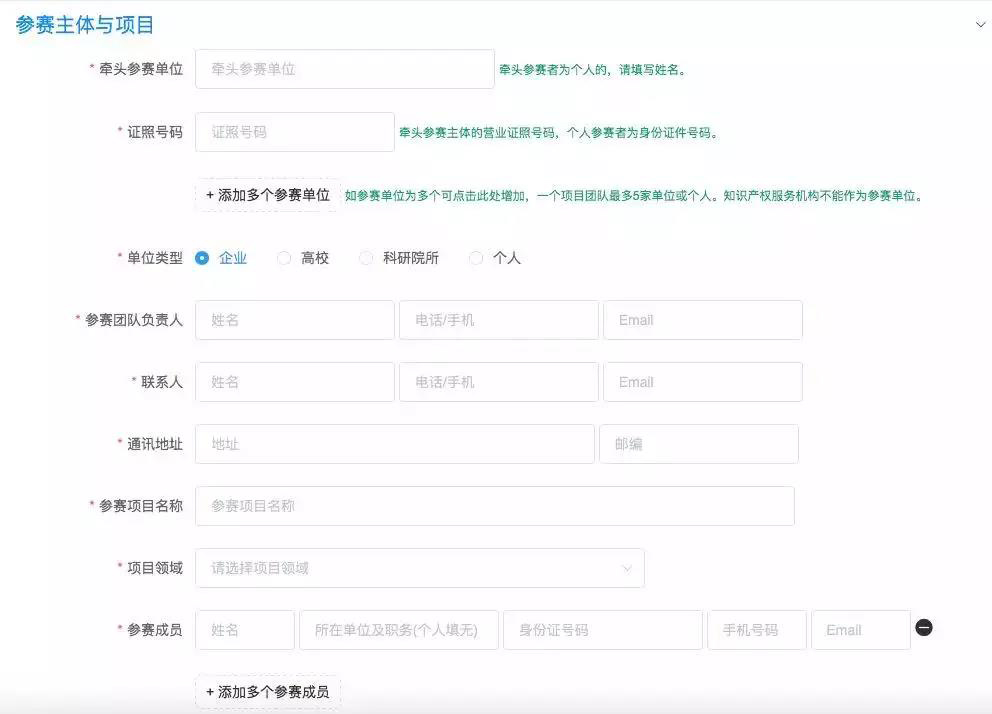
Task: Click the 单位类型 field label
Action: (x=154, y=258)
